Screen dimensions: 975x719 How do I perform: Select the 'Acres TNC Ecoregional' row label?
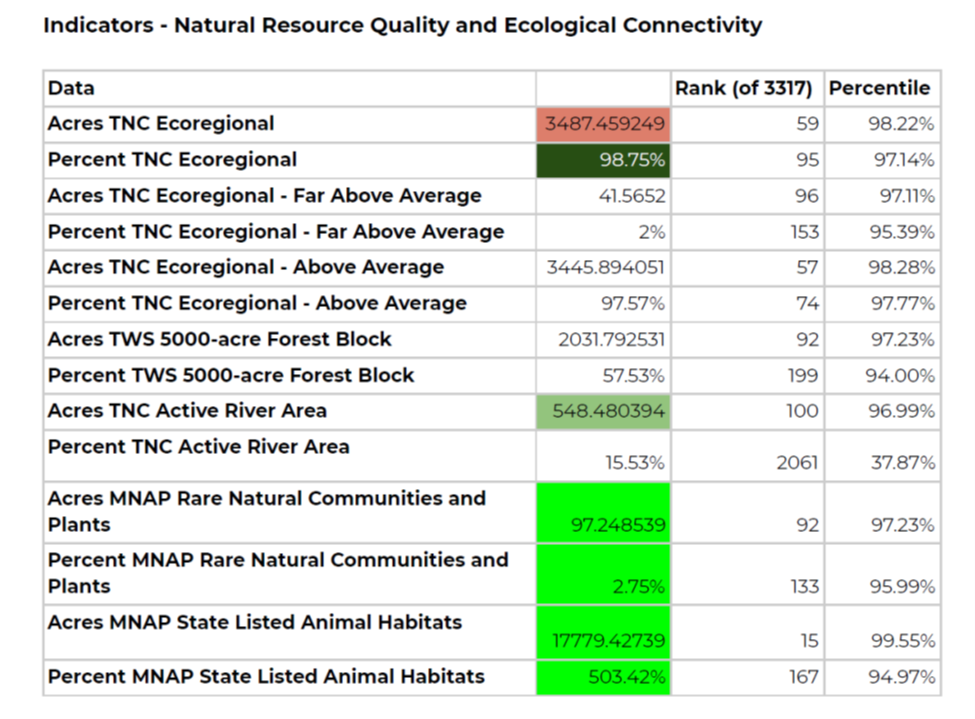(161, 124)
